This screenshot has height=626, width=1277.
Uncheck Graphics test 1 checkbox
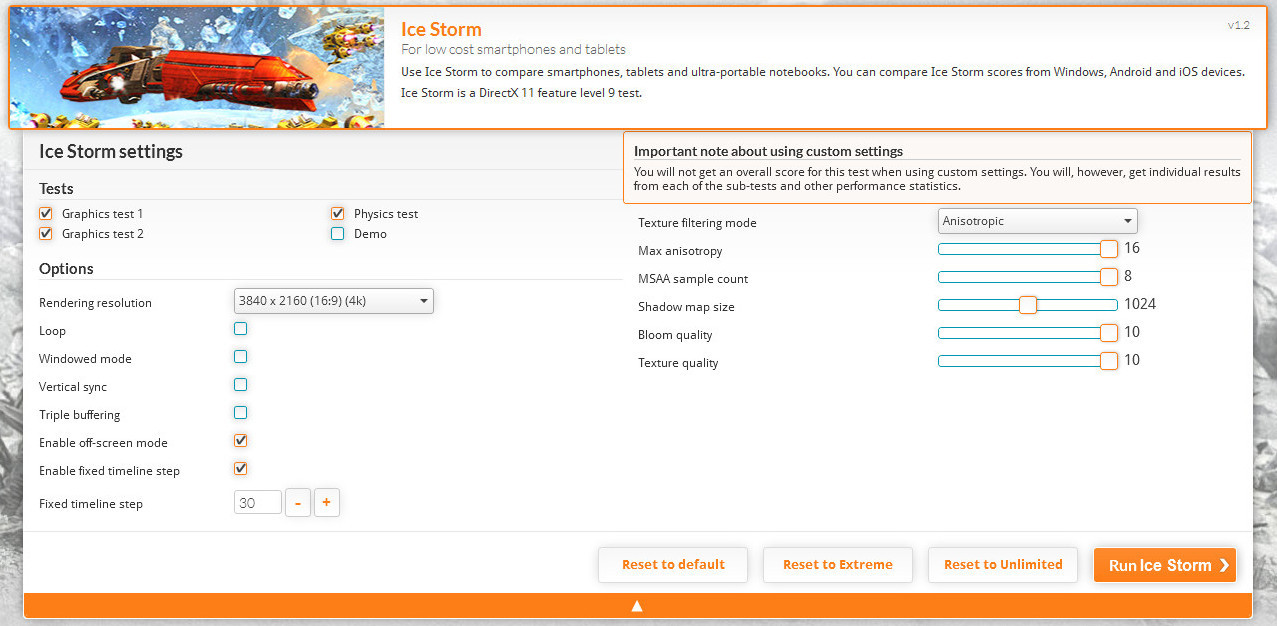point(45,213)
